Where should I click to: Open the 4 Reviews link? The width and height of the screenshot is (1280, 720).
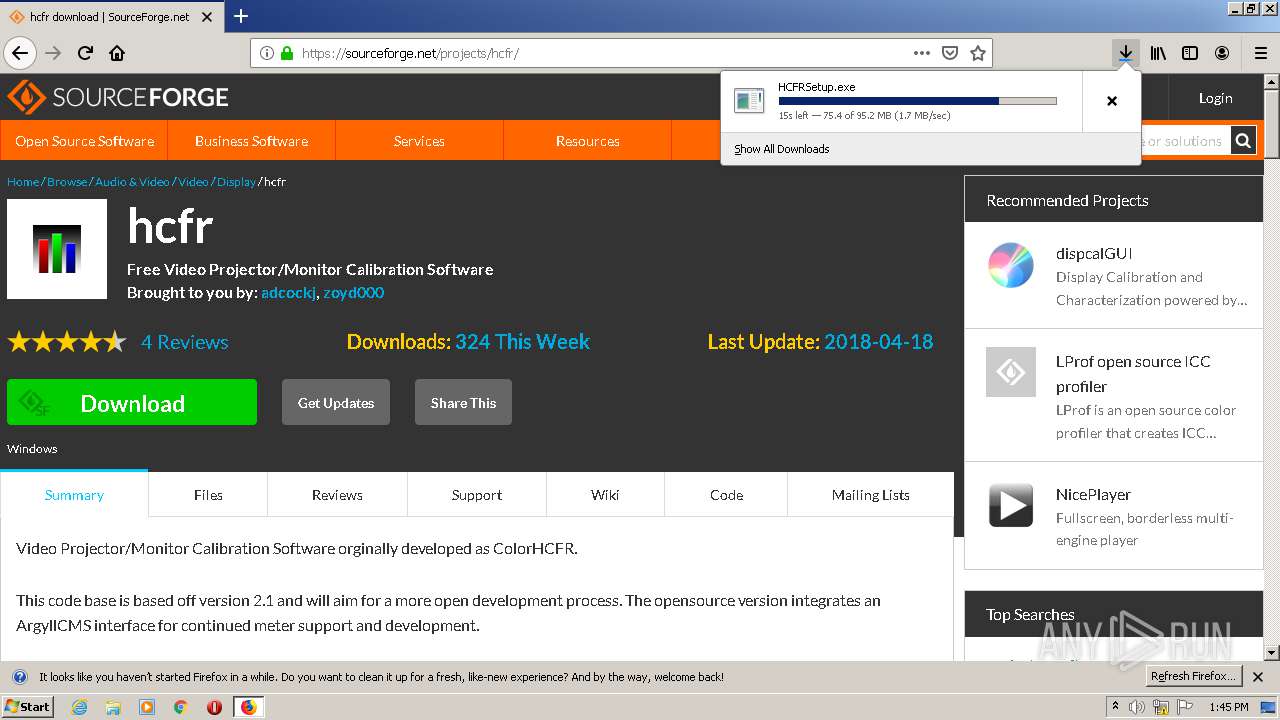tap(185, 342)
